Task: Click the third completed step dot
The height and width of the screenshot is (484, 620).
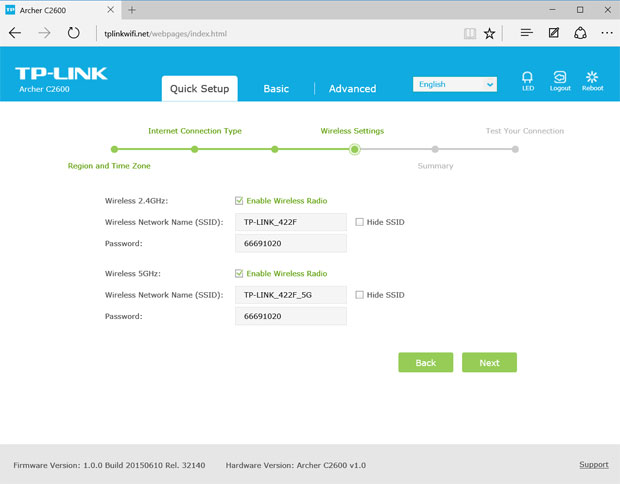Action: click(x=275, y=149)
